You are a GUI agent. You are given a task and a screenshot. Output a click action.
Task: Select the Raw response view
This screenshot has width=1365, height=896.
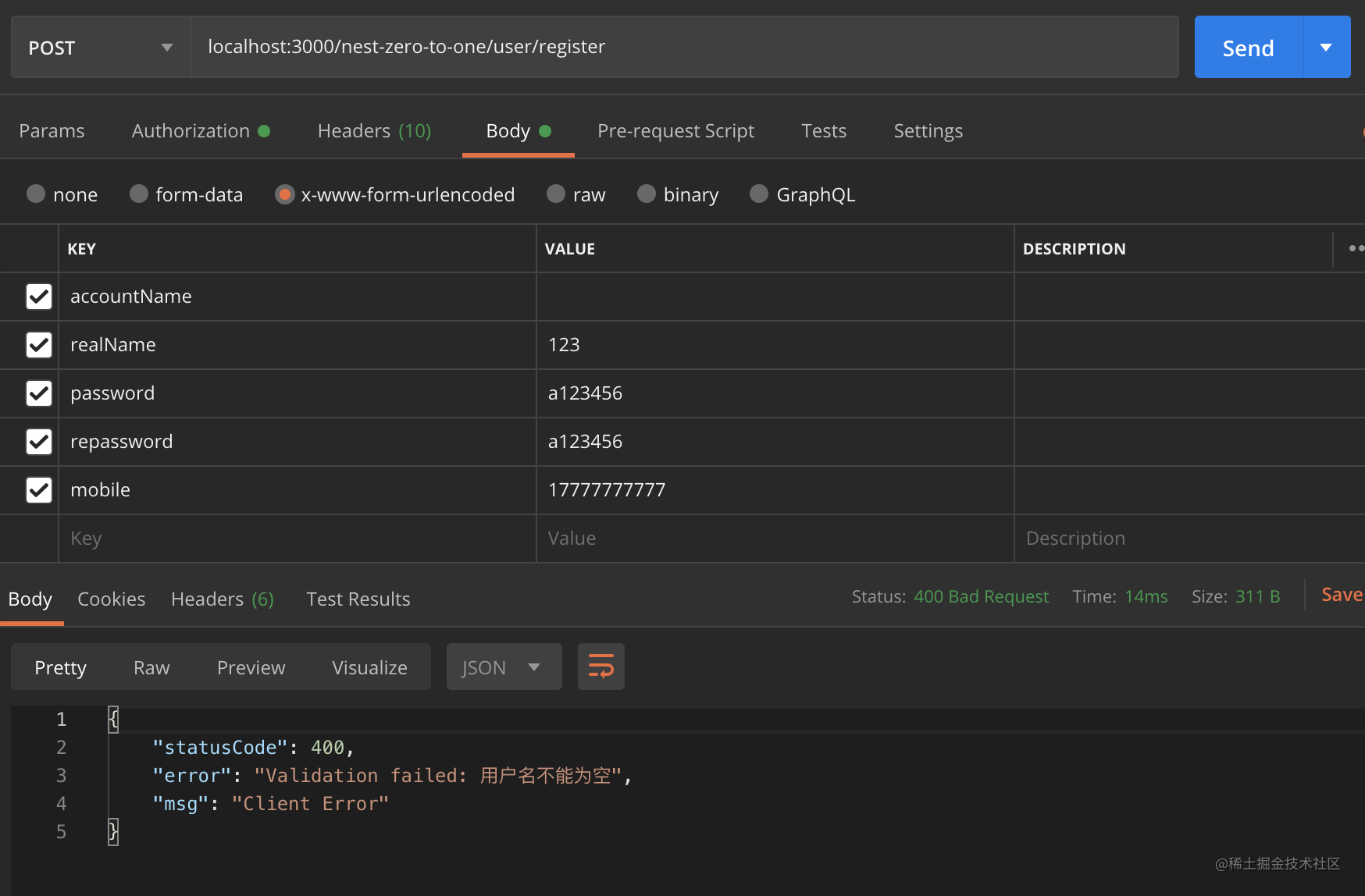point(151,667)
